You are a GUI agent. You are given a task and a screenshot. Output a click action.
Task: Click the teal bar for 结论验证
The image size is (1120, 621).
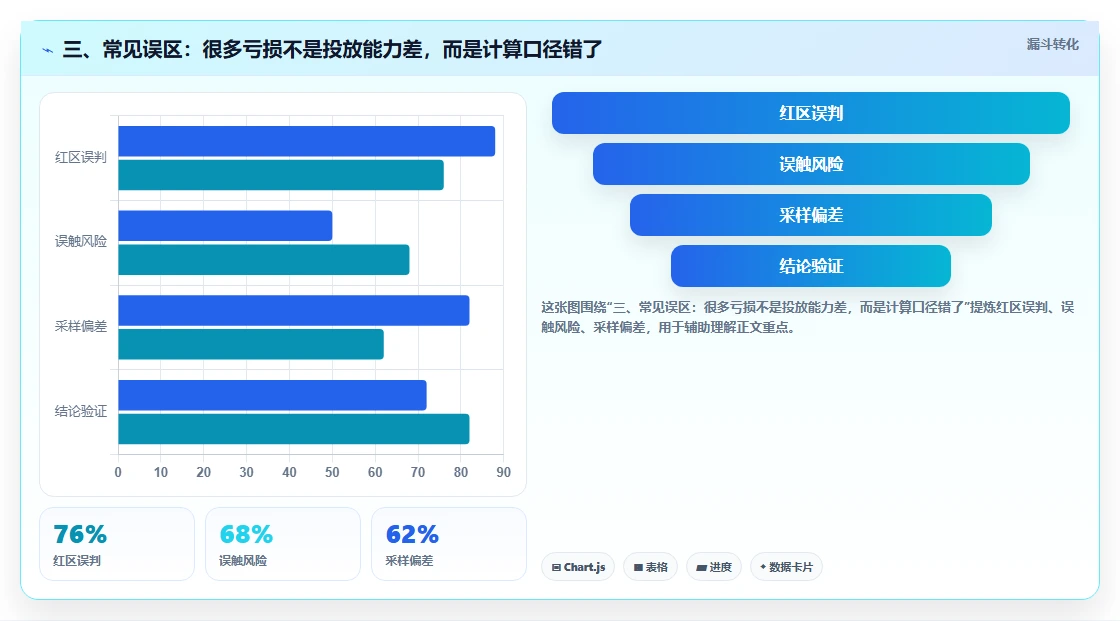(x=294, y=429)
